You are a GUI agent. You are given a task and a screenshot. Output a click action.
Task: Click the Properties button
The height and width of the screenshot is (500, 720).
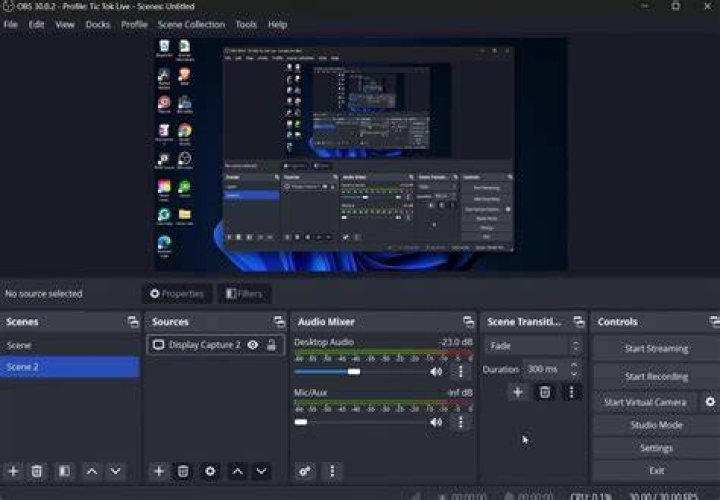click(177, 294)
